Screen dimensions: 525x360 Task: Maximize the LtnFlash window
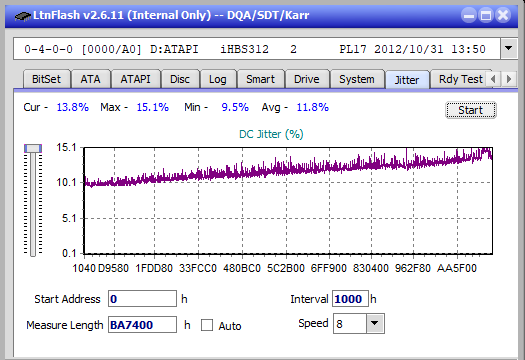pyautogui.click(x=486, y=15)
